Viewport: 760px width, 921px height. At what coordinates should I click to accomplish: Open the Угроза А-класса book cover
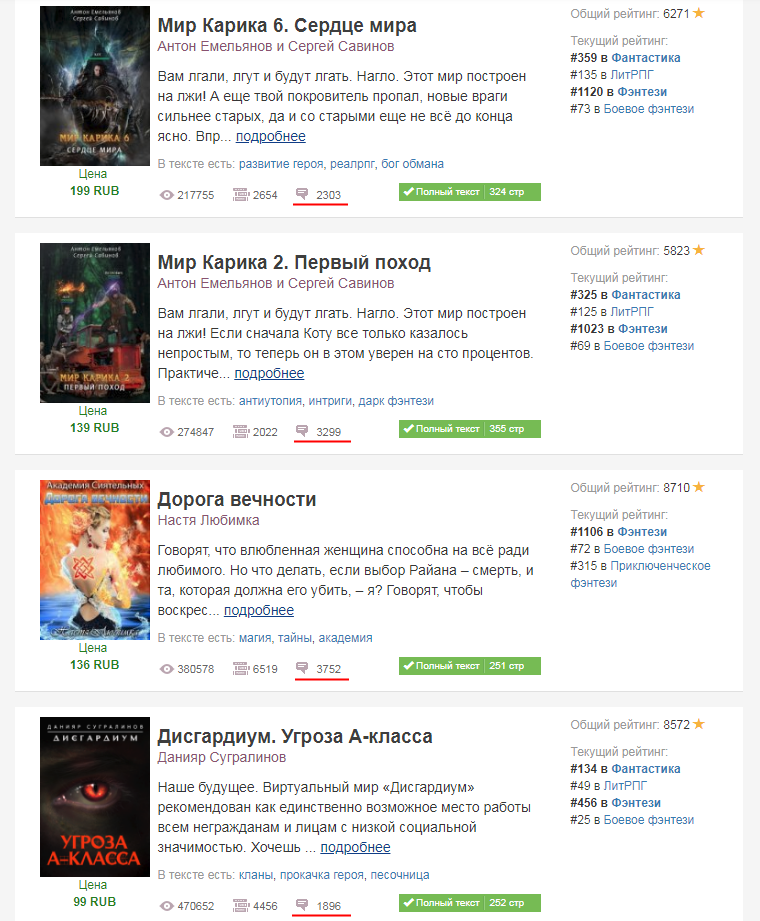coord(95,797)
